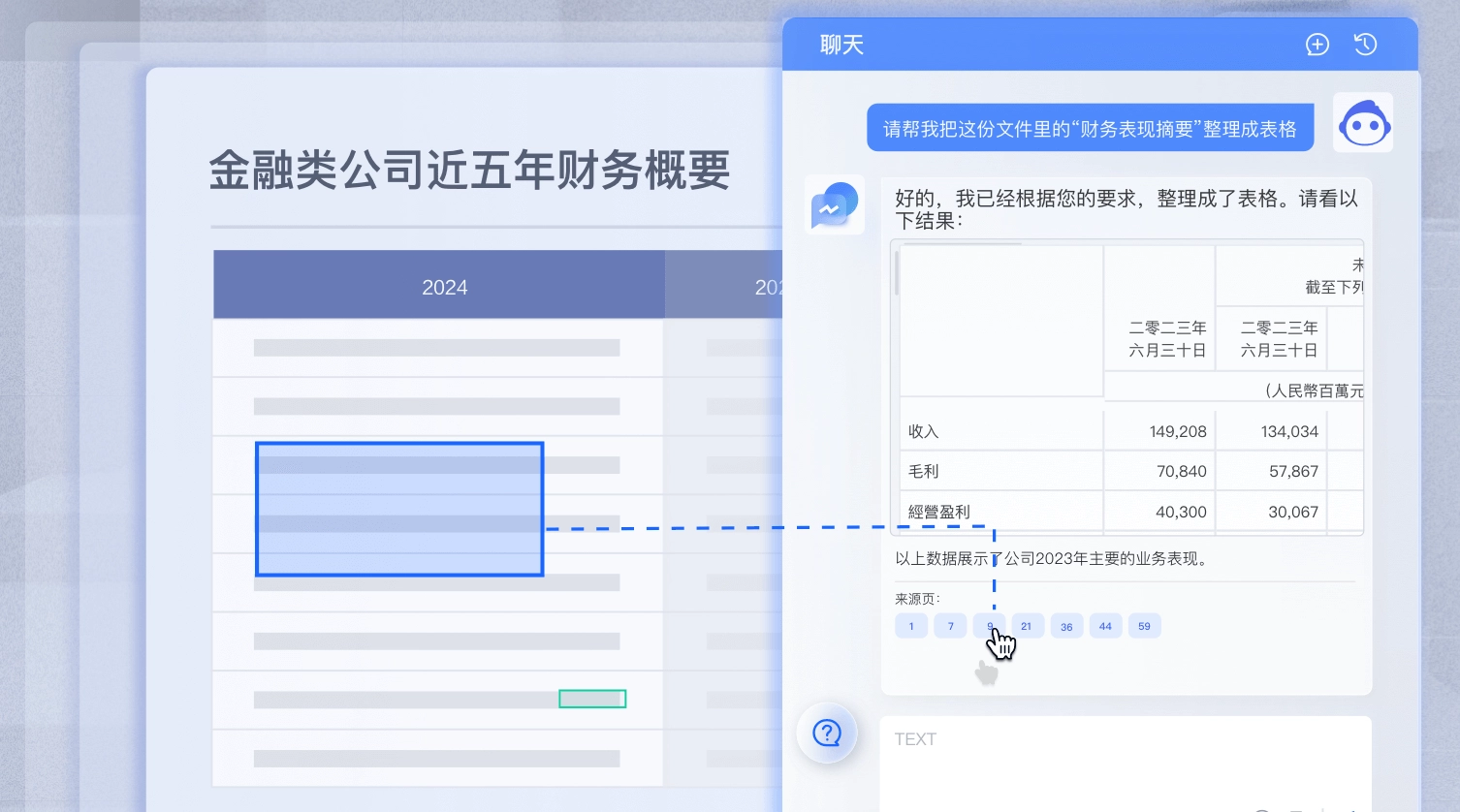Open the help question mark button
The width and height of the screenshot is (1460, 812).
pyautogui.click(x=827, y=733)
